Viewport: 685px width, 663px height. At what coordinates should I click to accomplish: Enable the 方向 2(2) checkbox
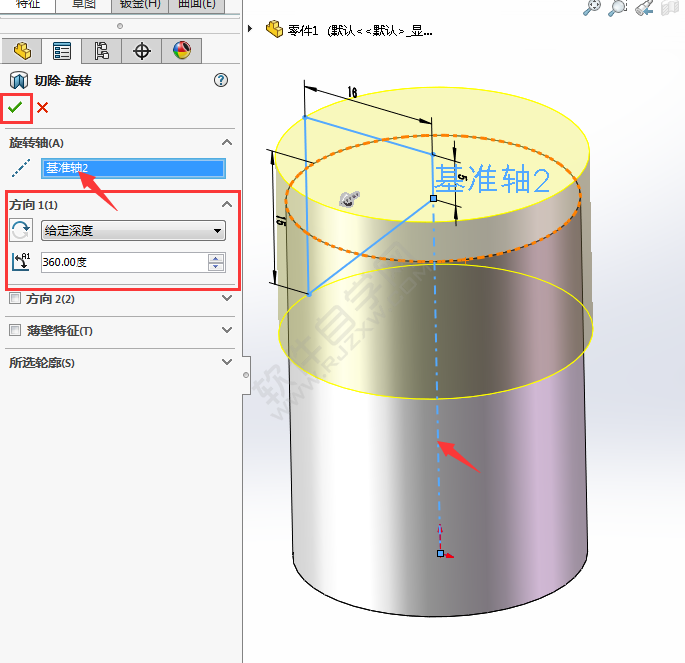pyautogui.click(x=15, y=298)
